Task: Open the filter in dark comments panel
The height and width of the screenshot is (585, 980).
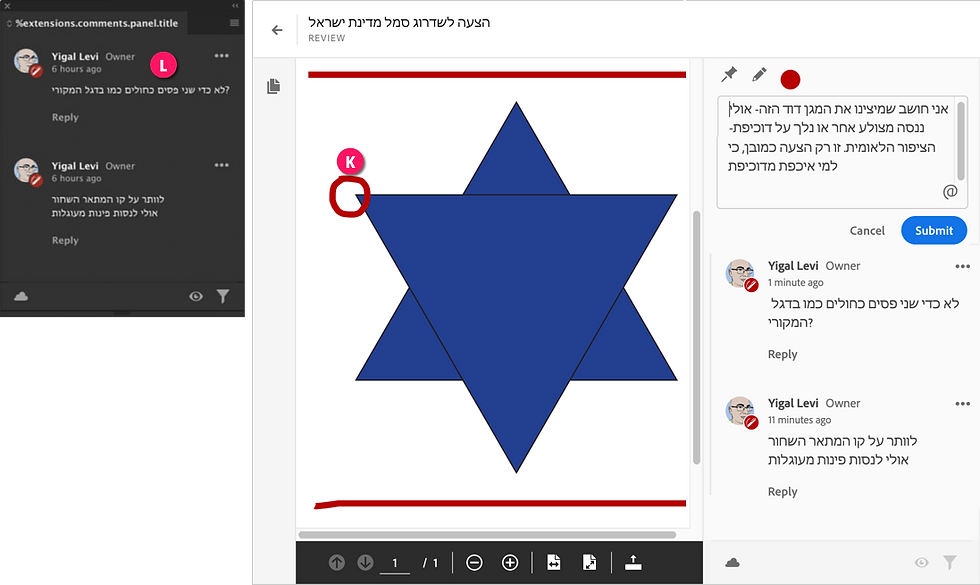Action: pos(223,296)
